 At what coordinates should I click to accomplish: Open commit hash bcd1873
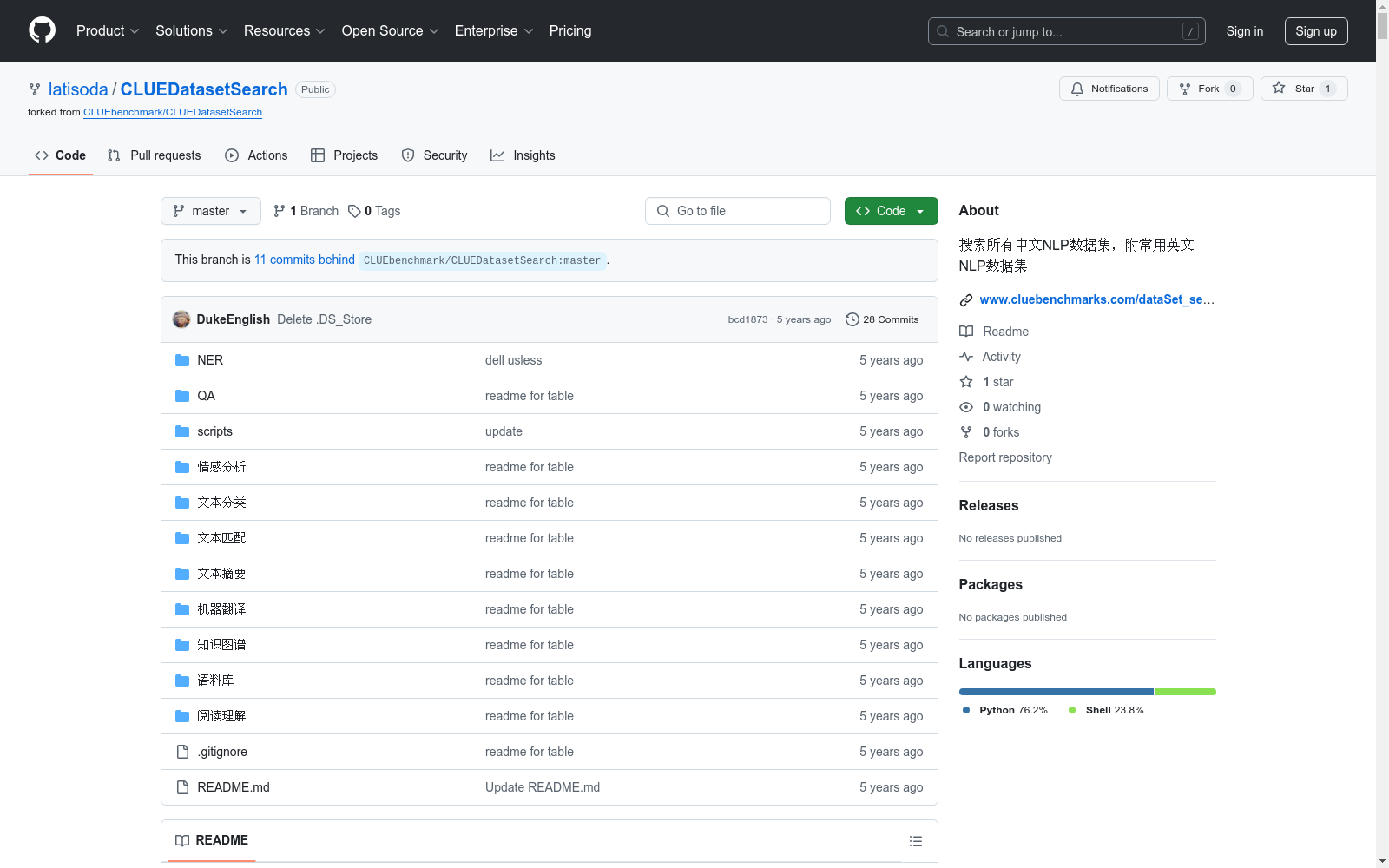point(747,319)
